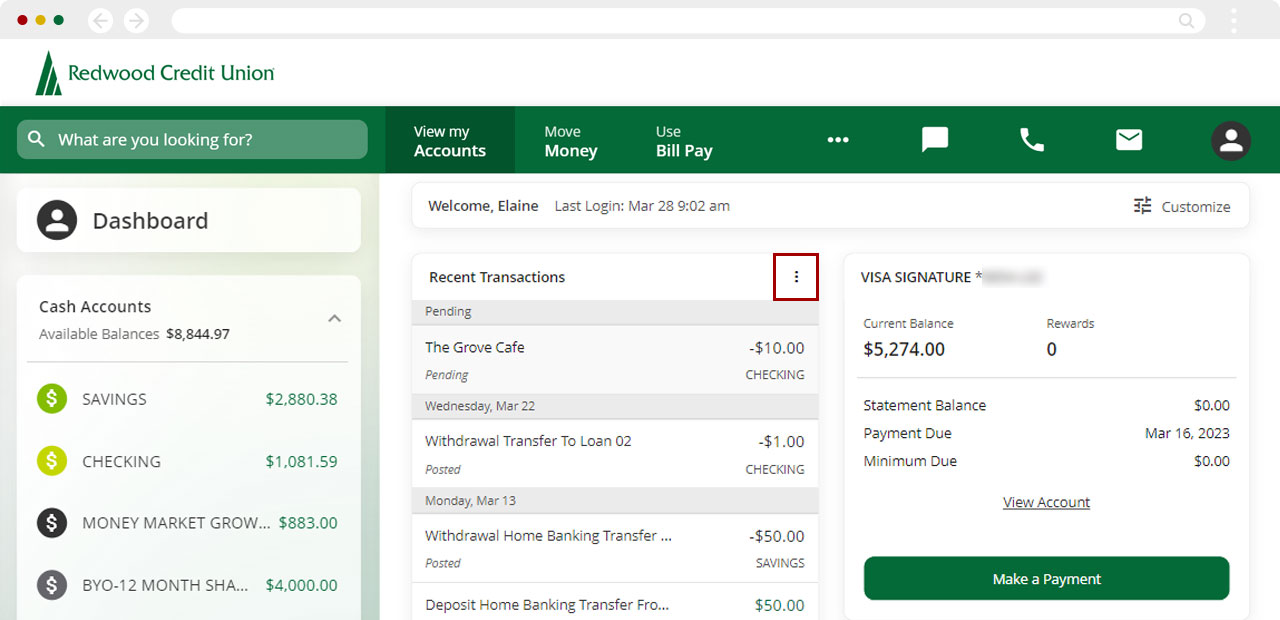Select the SAVINGS account name
This screenshot has height=620, width=1280.
click(114, 399)
